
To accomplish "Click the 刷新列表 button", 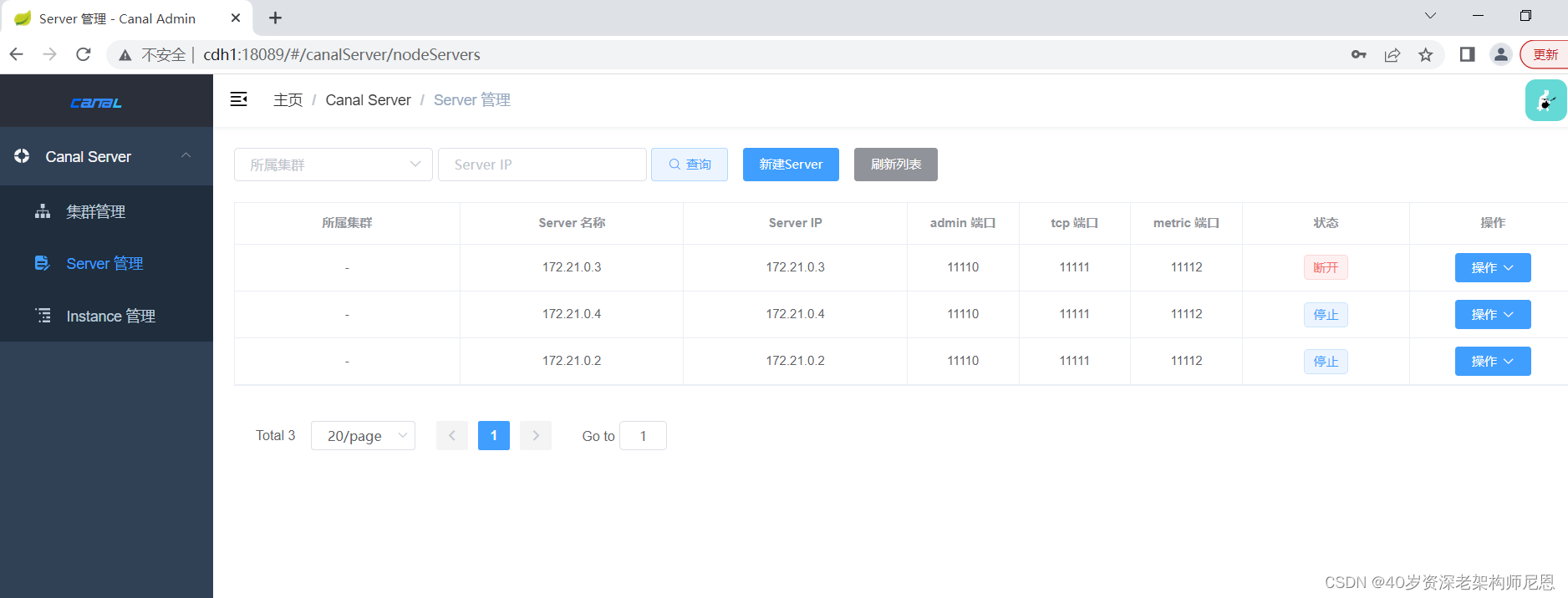I will tap(896, 165).
